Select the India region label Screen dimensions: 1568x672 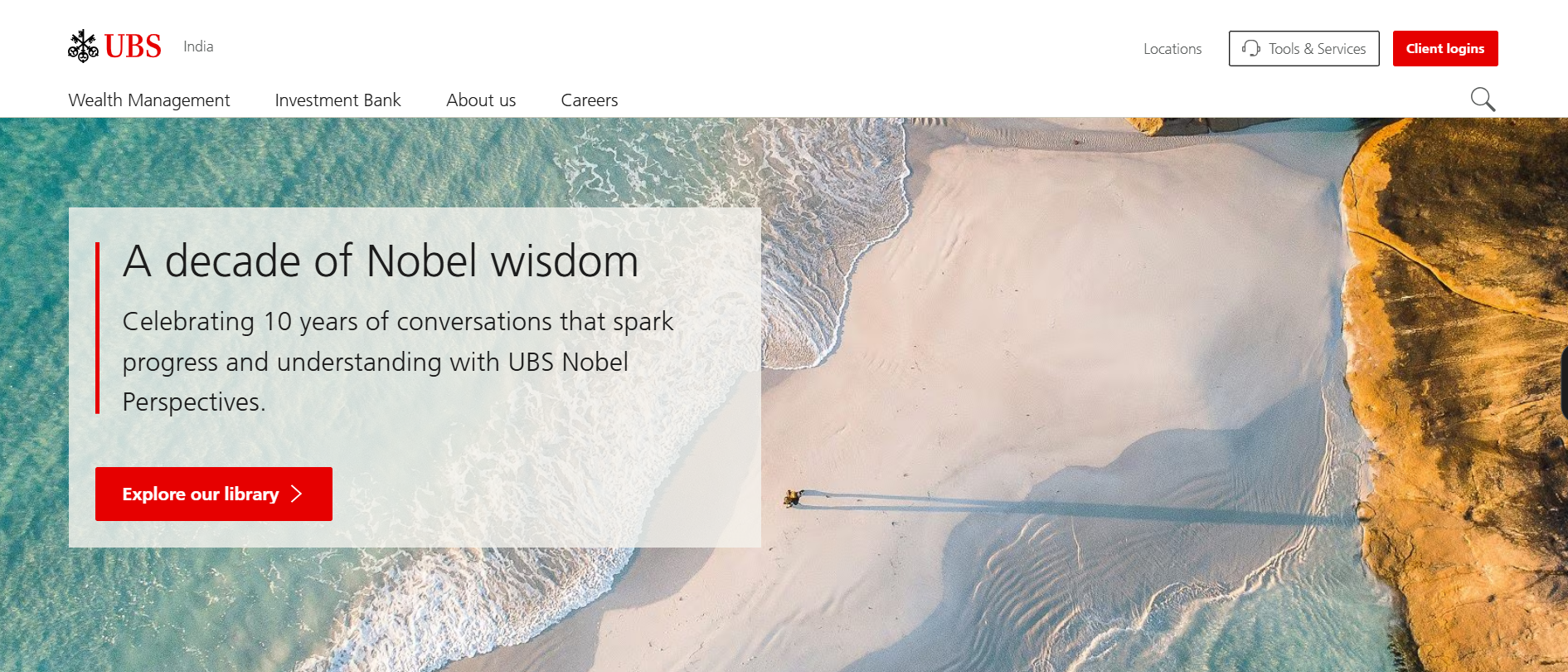click(x=198, y=46)
